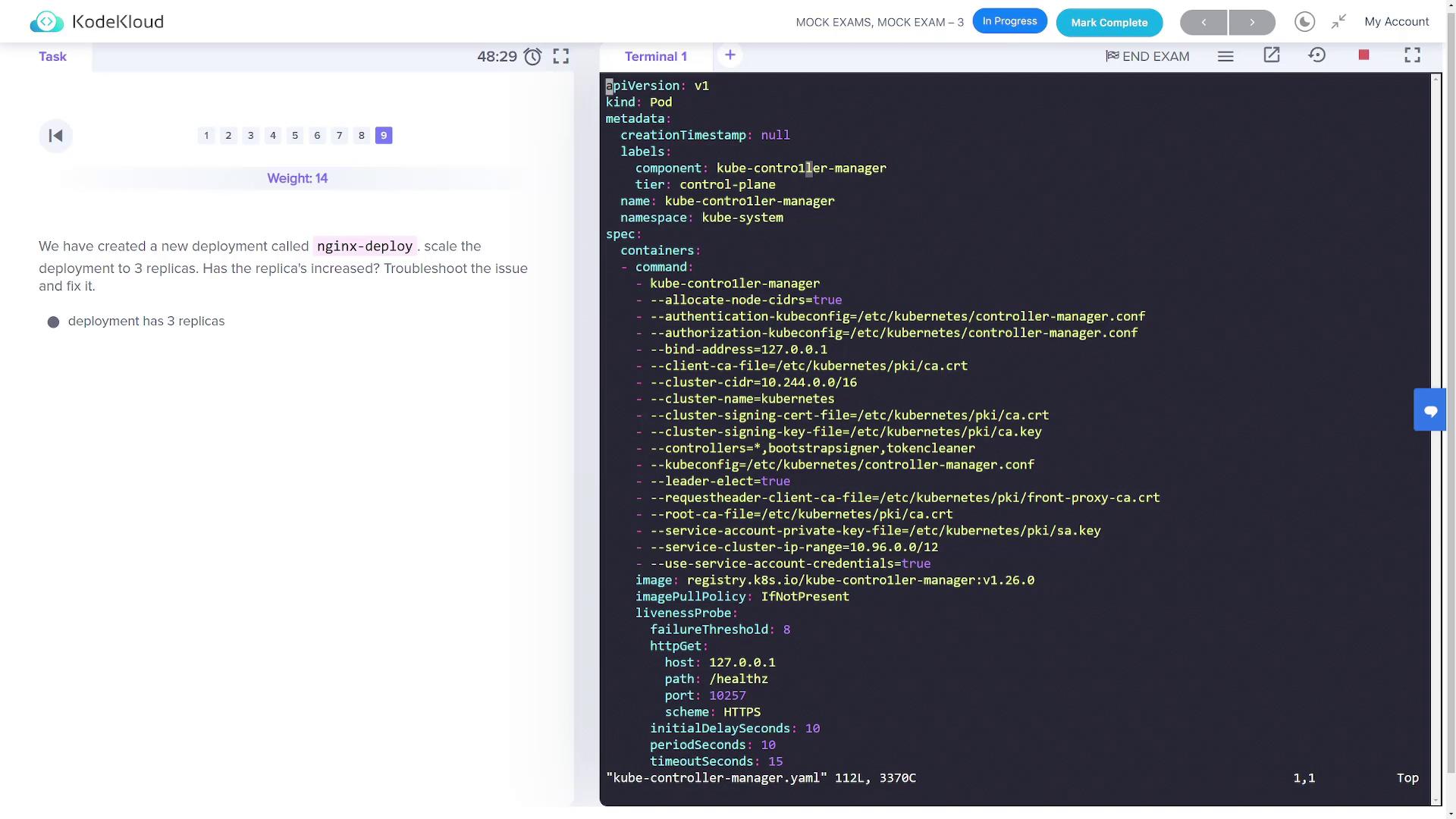Click the restore history icon
Screen dimensions: 1456x819
pos(1317,55)
